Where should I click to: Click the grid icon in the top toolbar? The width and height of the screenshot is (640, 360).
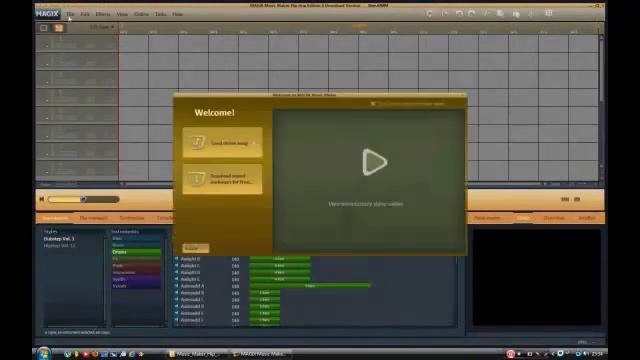coord(549,13)
